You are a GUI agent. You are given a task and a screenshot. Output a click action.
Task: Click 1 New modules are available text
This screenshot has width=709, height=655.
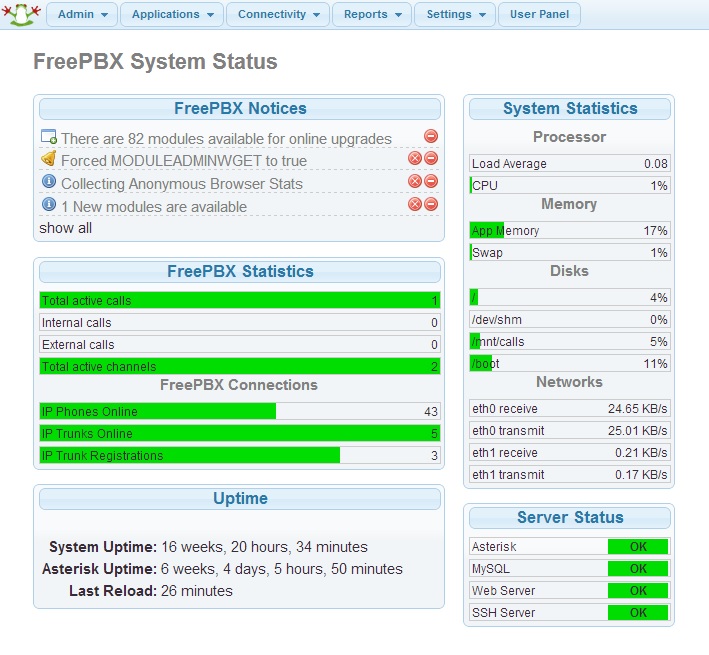[x=154, y=207]
